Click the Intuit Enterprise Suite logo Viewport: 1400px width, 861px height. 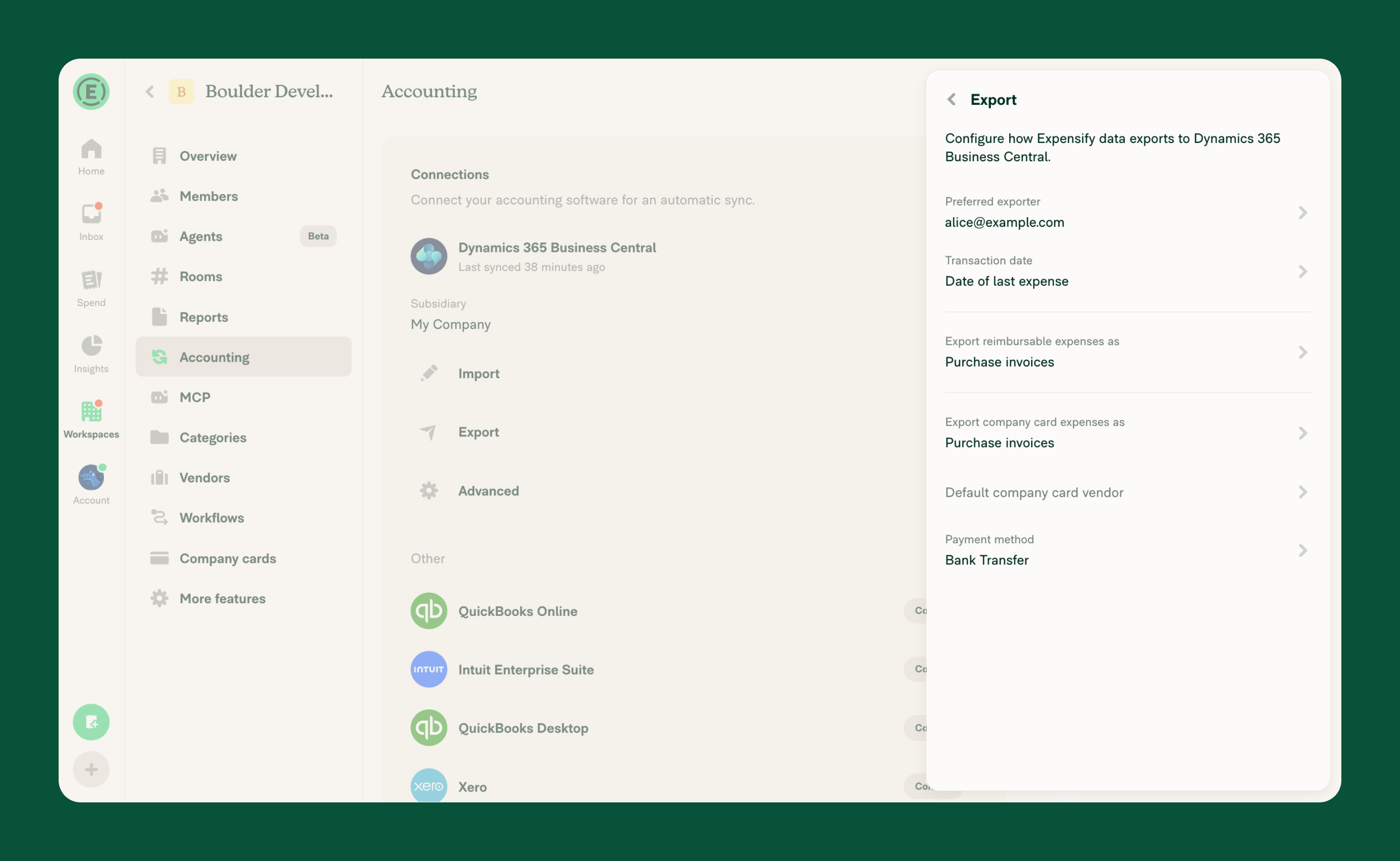pyautogui.click(x=429, y=669)
